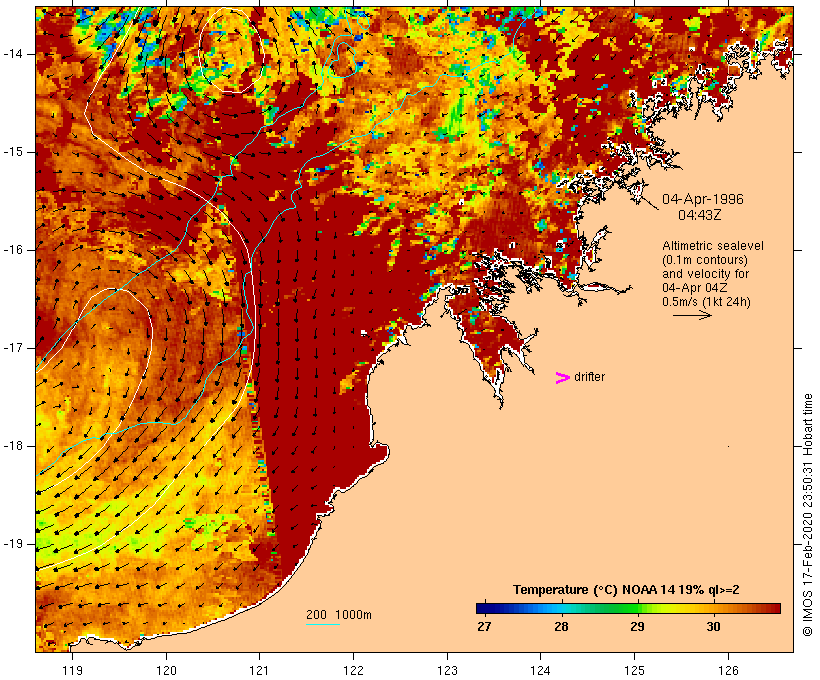Click the time text '04:43Z'
820x680 pixels.
[700, 215]
